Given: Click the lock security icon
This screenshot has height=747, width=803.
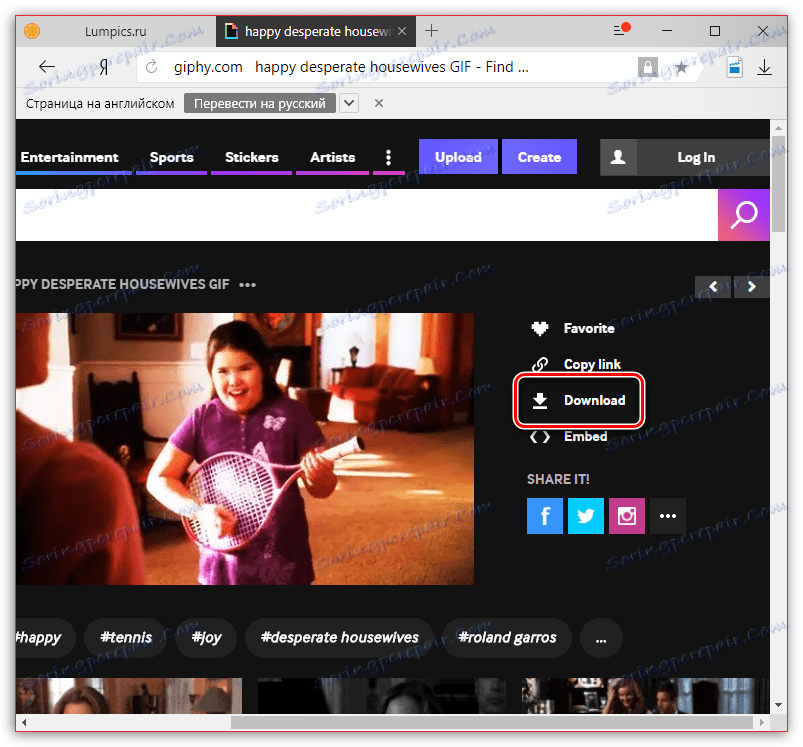Looking at the screenshot, I should [x=647, y=67].
